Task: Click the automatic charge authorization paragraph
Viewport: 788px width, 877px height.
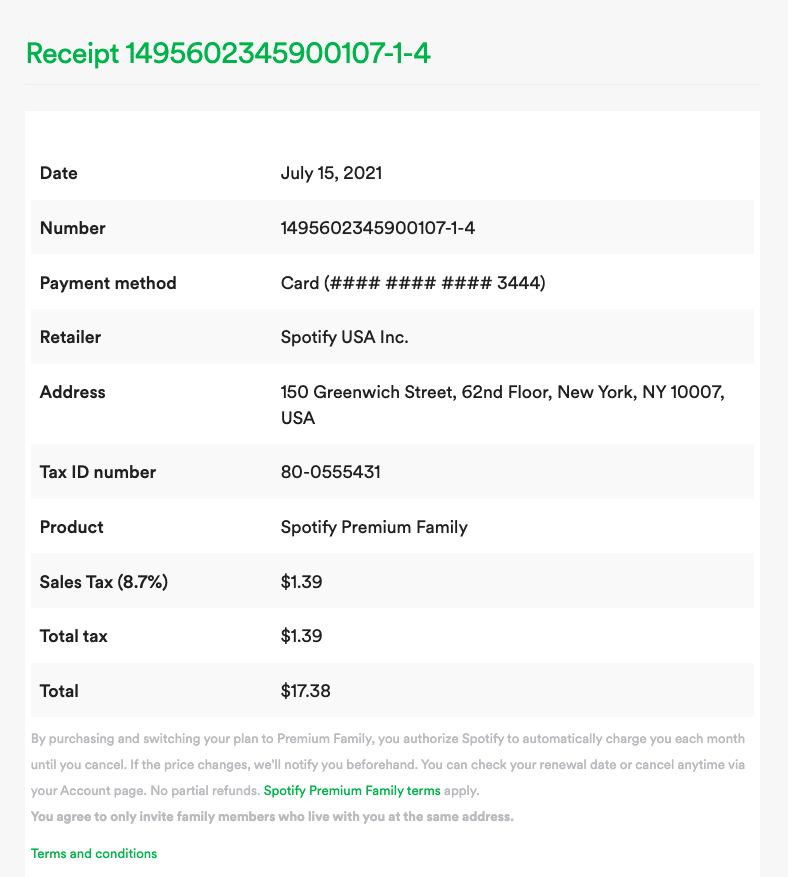Action: (x=388, y=765)
